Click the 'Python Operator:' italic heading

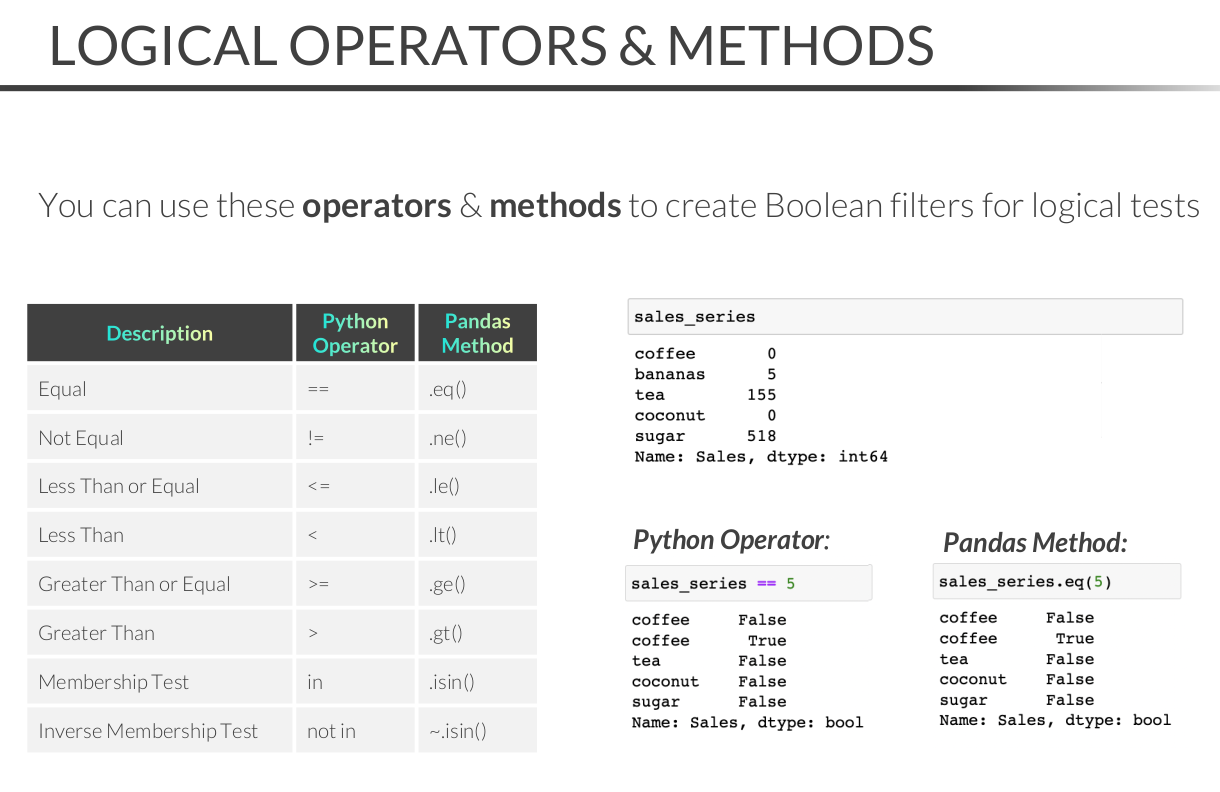click(x=731, y=540)
